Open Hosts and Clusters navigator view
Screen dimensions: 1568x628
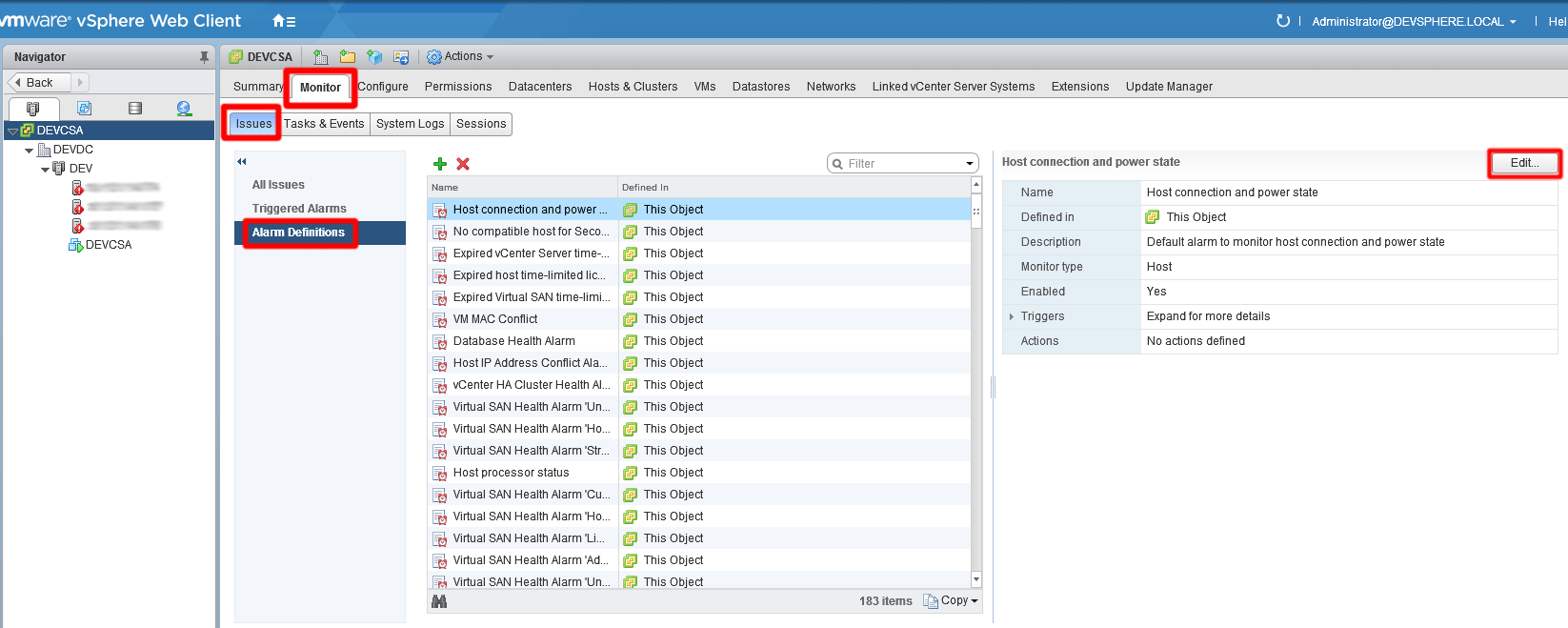33,109
